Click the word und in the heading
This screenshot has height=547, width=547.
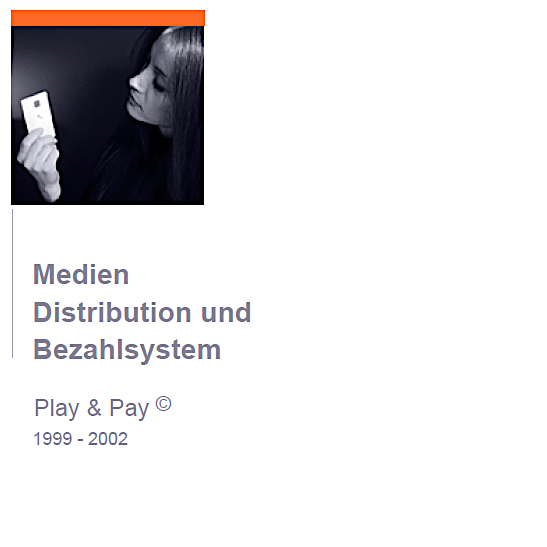click(x=226, y=312)
